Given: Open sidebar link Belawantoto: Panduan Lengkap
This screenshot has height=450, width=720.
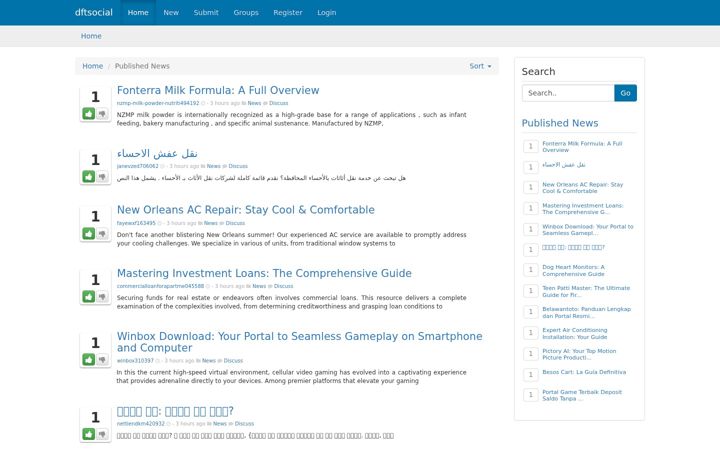Looking at the screenshot, I should tap(586, 312).
